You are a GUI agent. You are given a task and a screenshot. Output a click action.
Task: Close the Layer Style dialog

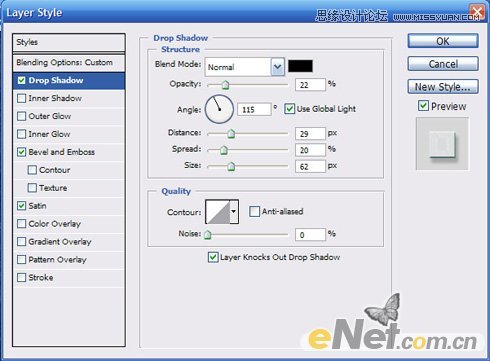[x=477, y=13]
